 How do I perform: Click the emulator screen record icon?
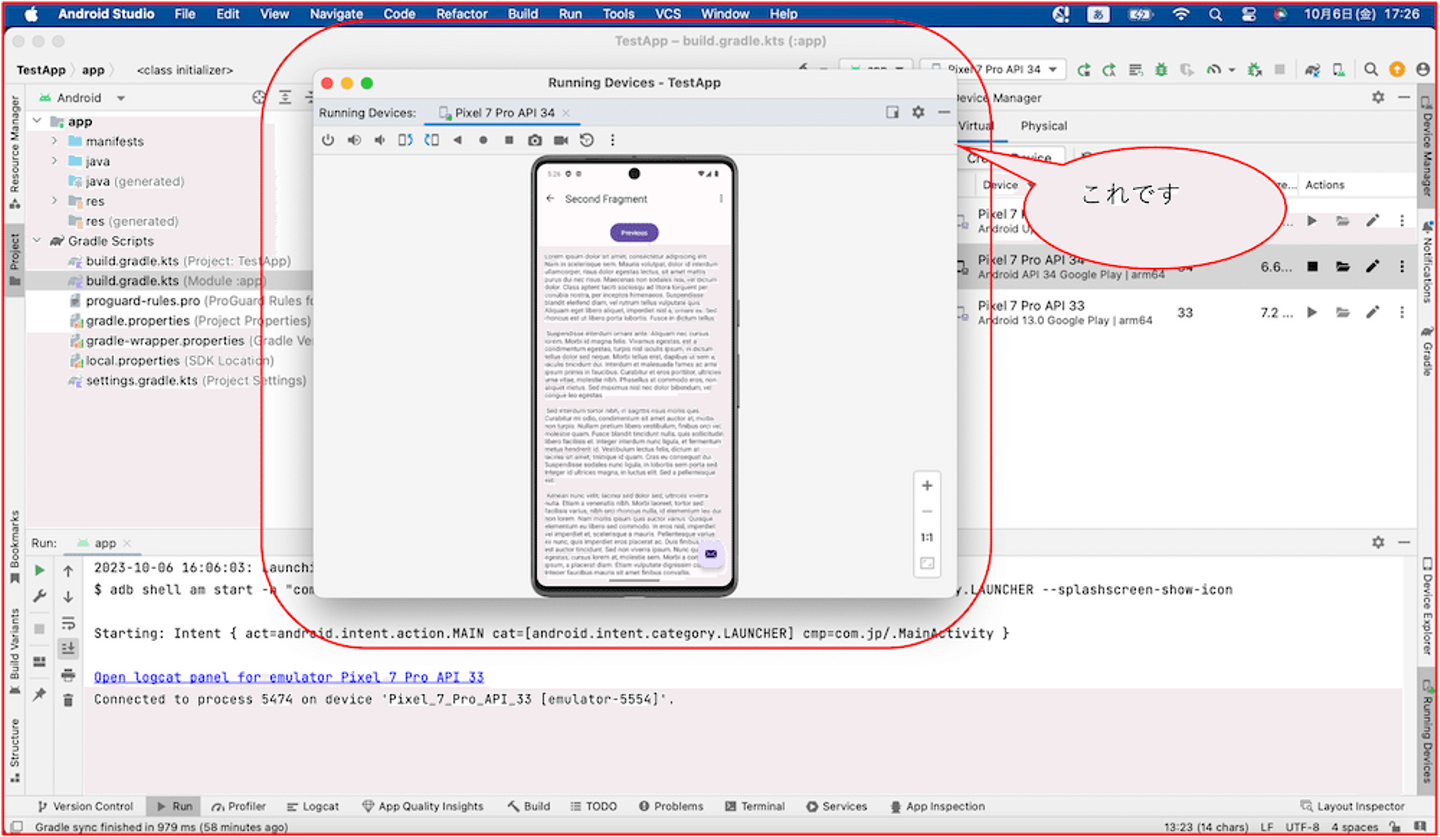(561, 141)
